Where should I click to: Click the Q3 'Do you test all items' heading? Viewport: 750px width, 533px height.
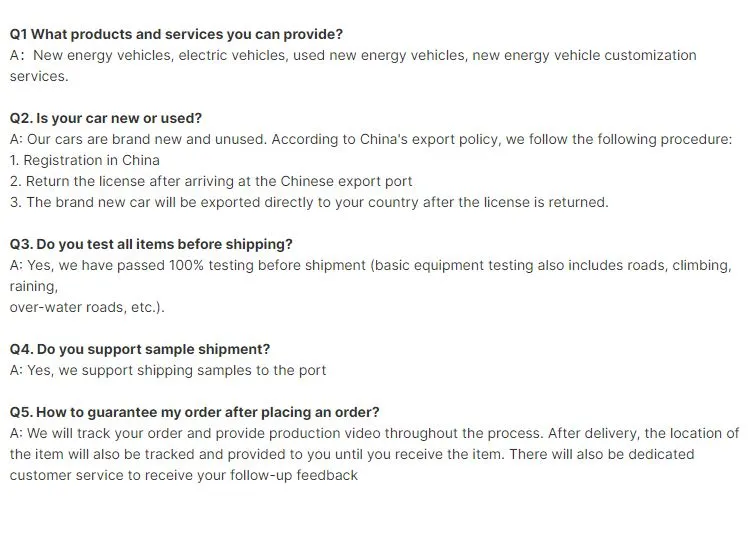pyautogui.click(x=151, y=244)
